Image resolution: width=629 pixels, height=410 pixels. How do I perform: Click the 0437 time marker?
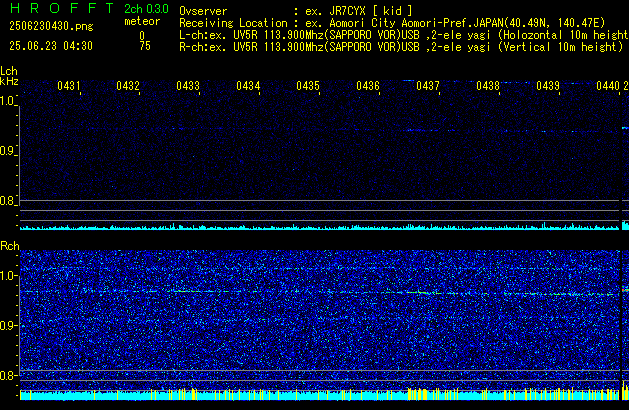click(428, 86)
